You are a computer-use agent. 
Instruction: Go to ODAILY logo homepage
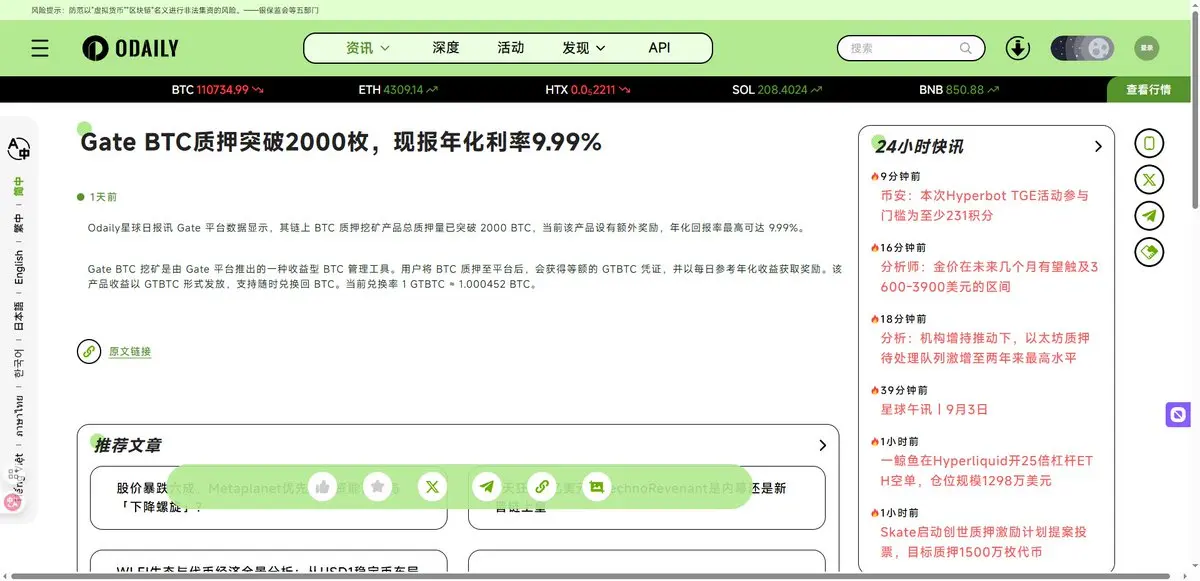(130, 48)
